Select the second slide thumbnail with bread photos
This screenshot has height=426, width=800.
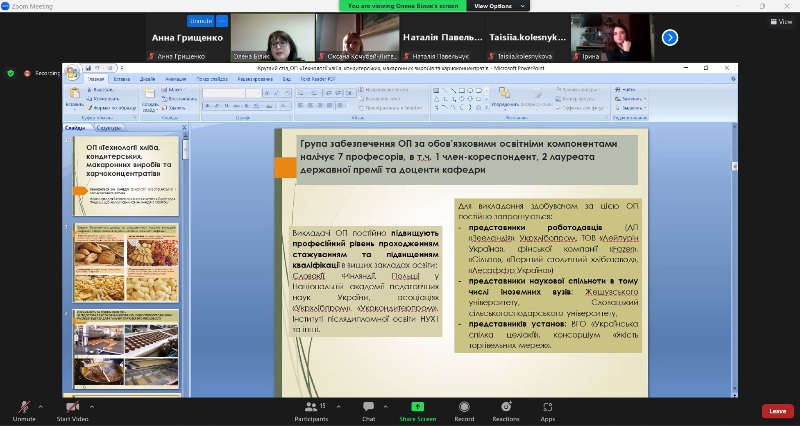pos(125,262)
